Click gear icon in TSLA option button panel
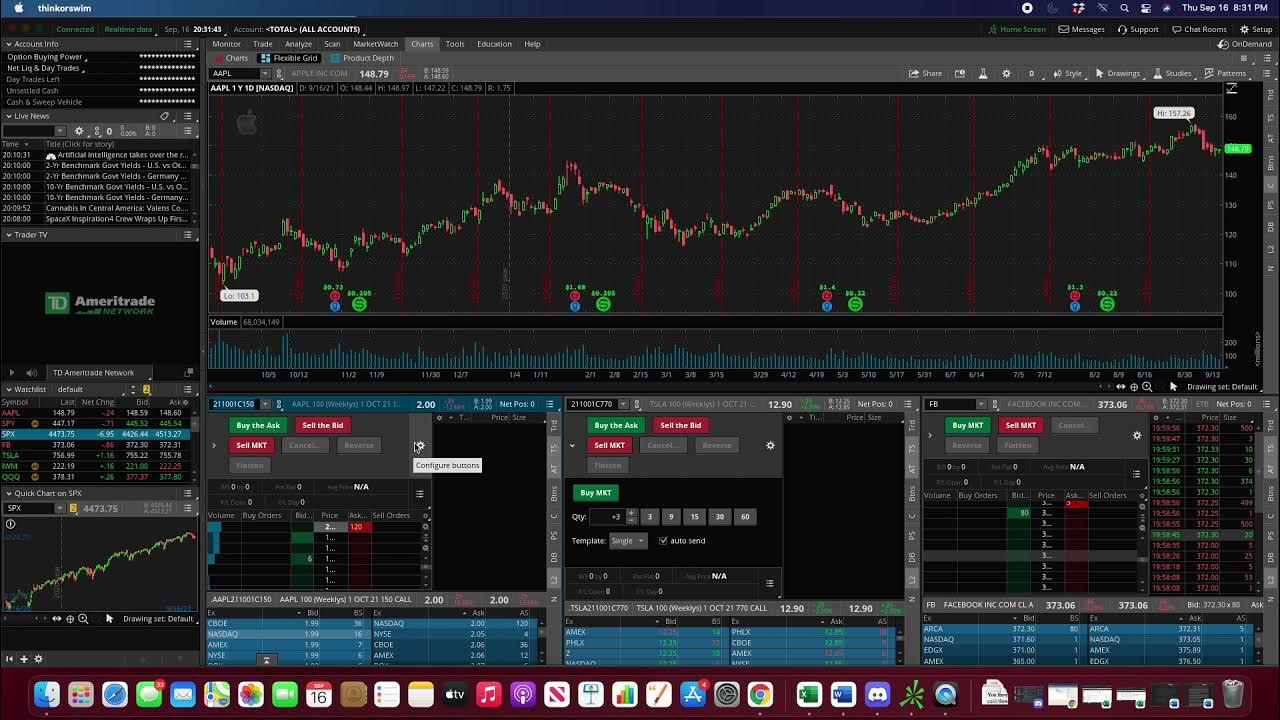 coord(770,445)
